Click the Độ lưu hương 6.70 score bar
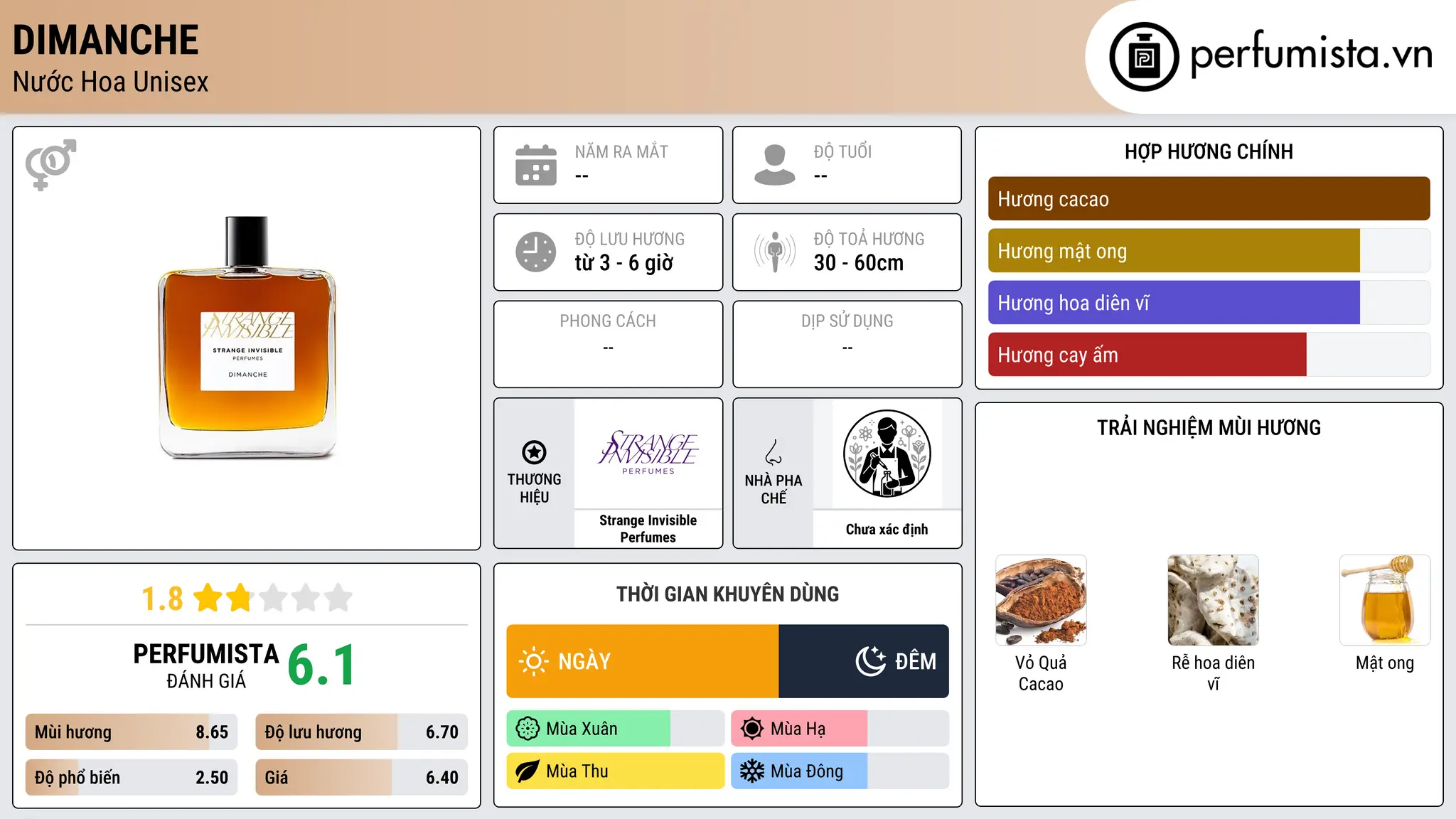This screenshot has height=819, width=1456. [x=361, y=732]
